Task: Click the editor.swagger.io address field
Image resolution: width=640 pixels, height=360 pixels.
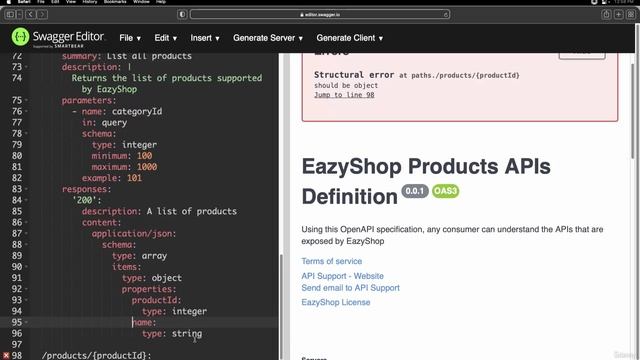Action: pyautogui.click(x=320, y=15)
